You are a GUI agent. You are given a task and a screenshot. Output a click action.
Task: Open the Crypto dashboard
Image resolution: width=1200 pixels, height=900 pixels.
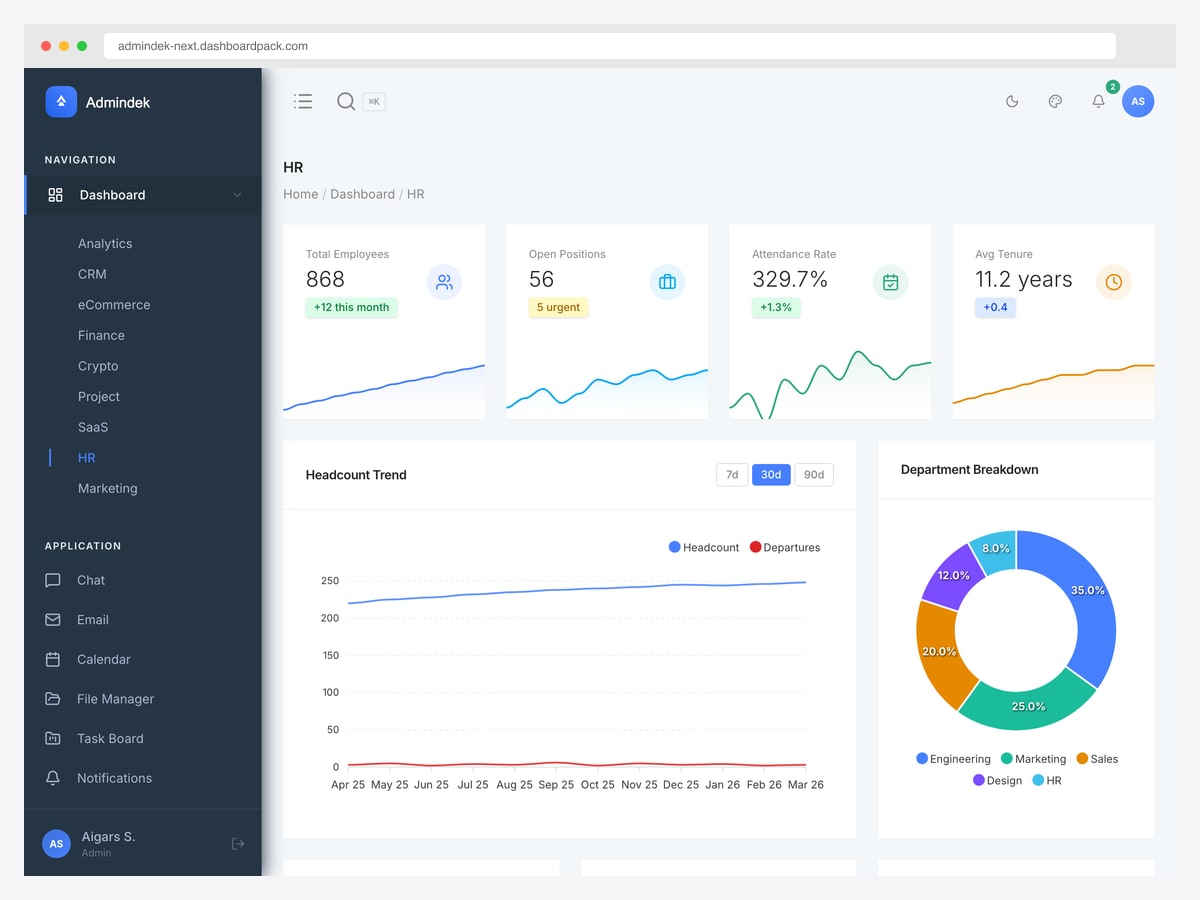coord(98,366)
